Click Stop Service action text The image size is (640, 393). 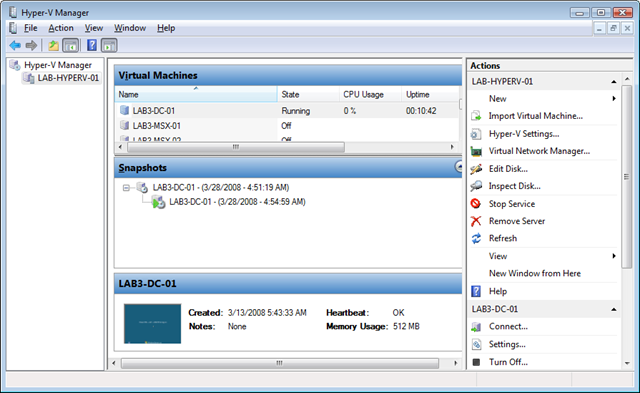pos(512,204)
